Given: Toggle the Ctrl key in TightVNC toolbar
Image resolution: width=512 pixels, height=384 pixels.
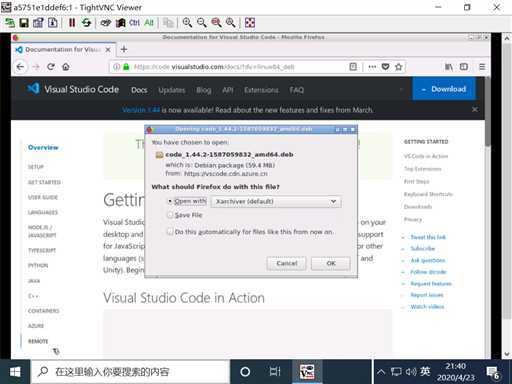Looking at the screenshot, I should click(x=134, y=23).
